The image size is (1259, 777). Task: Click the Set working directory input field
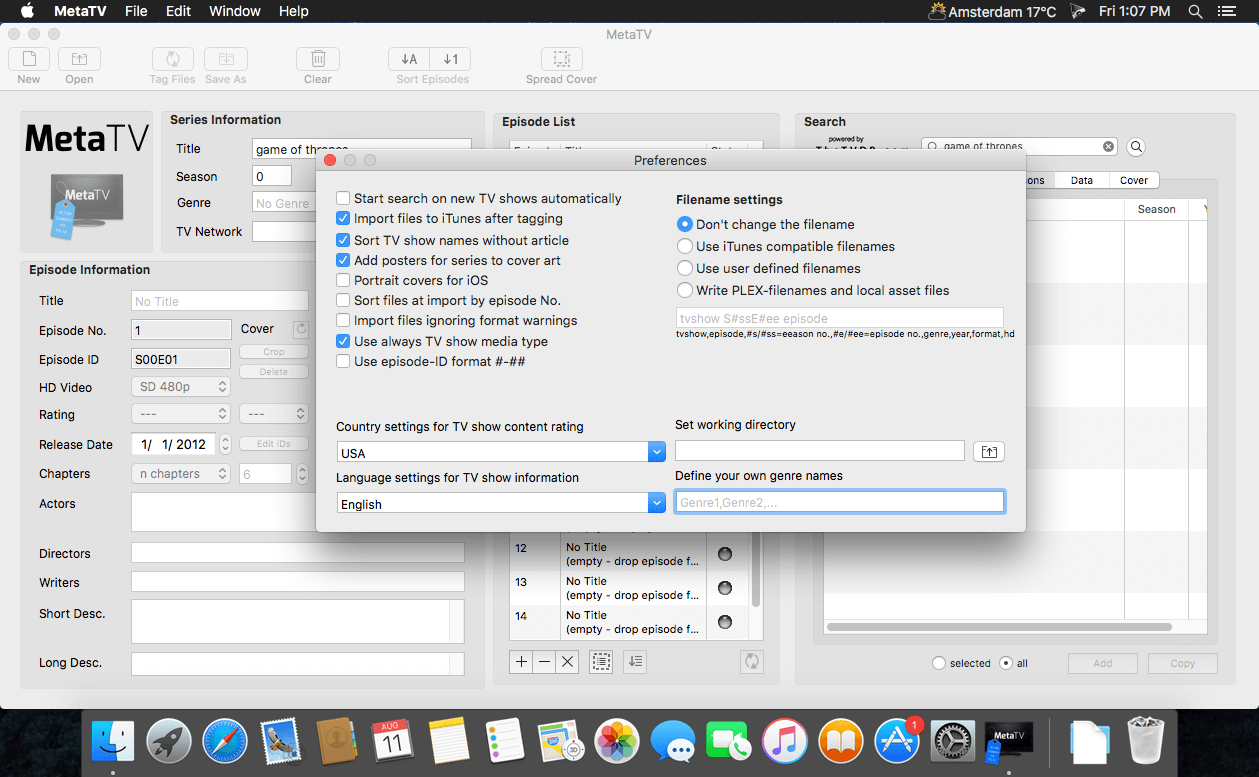(x=820, y=451)
